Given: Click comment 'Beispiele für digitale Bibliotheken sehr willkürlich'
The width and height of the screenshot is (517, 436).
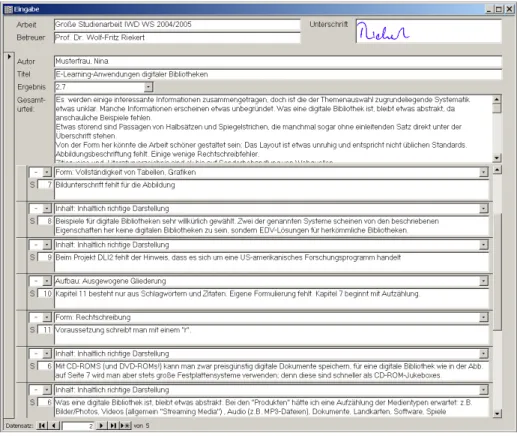Looking at the screenshot, I should [x=271, y=226].
